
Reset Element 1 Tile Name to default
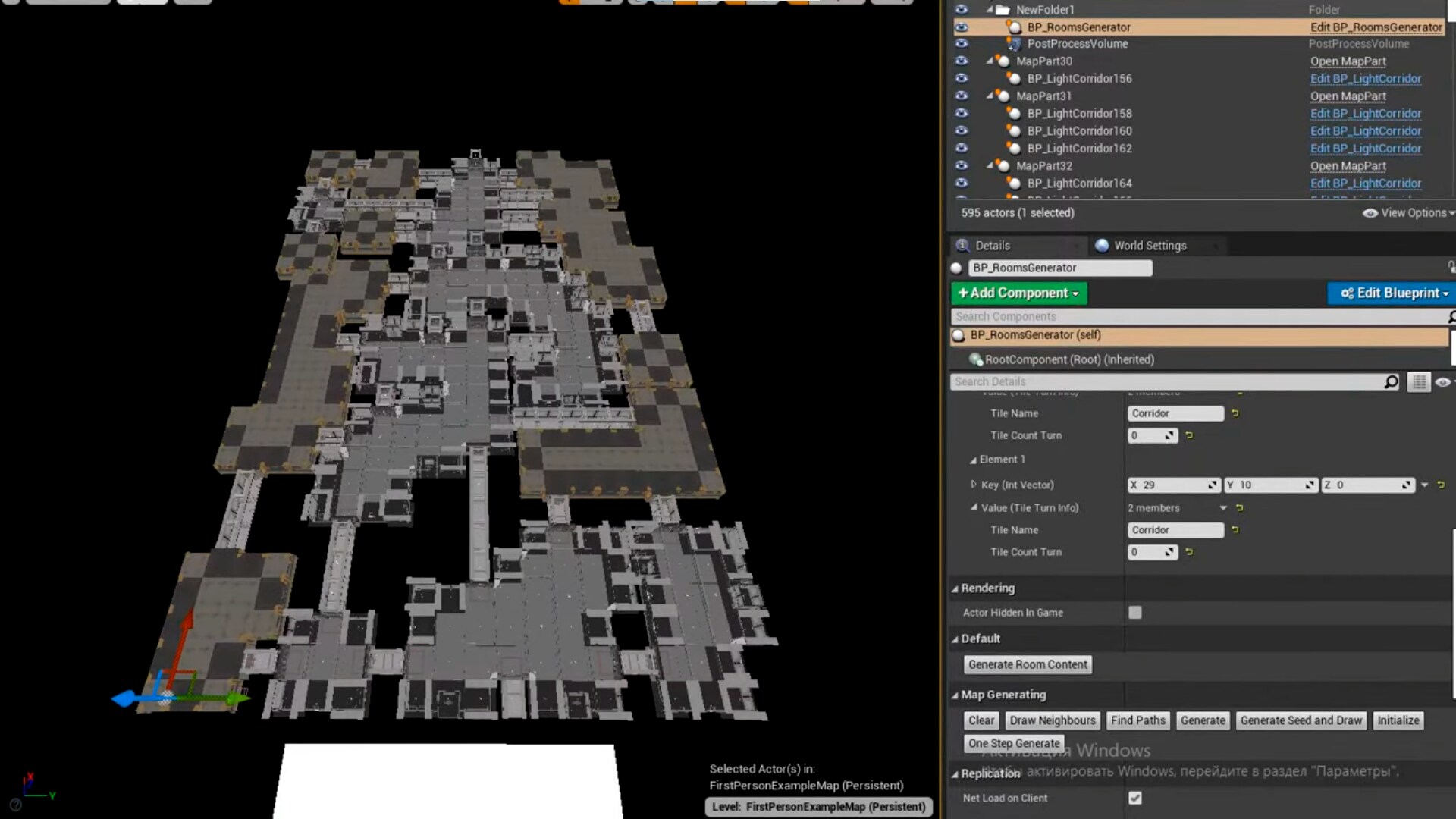pyautogui.click(x=1235, y=530)
